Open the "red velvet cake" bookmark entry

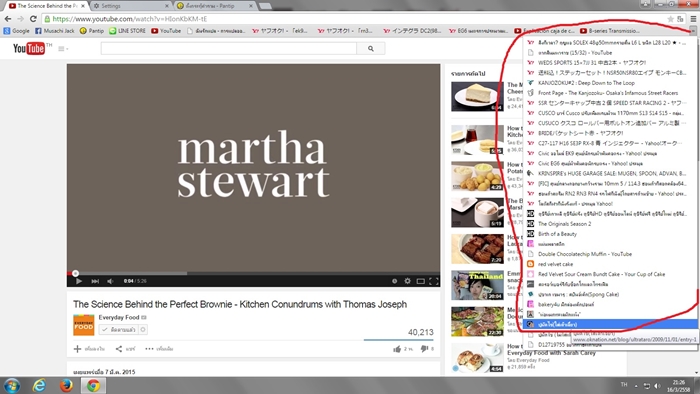coord(555,264)
